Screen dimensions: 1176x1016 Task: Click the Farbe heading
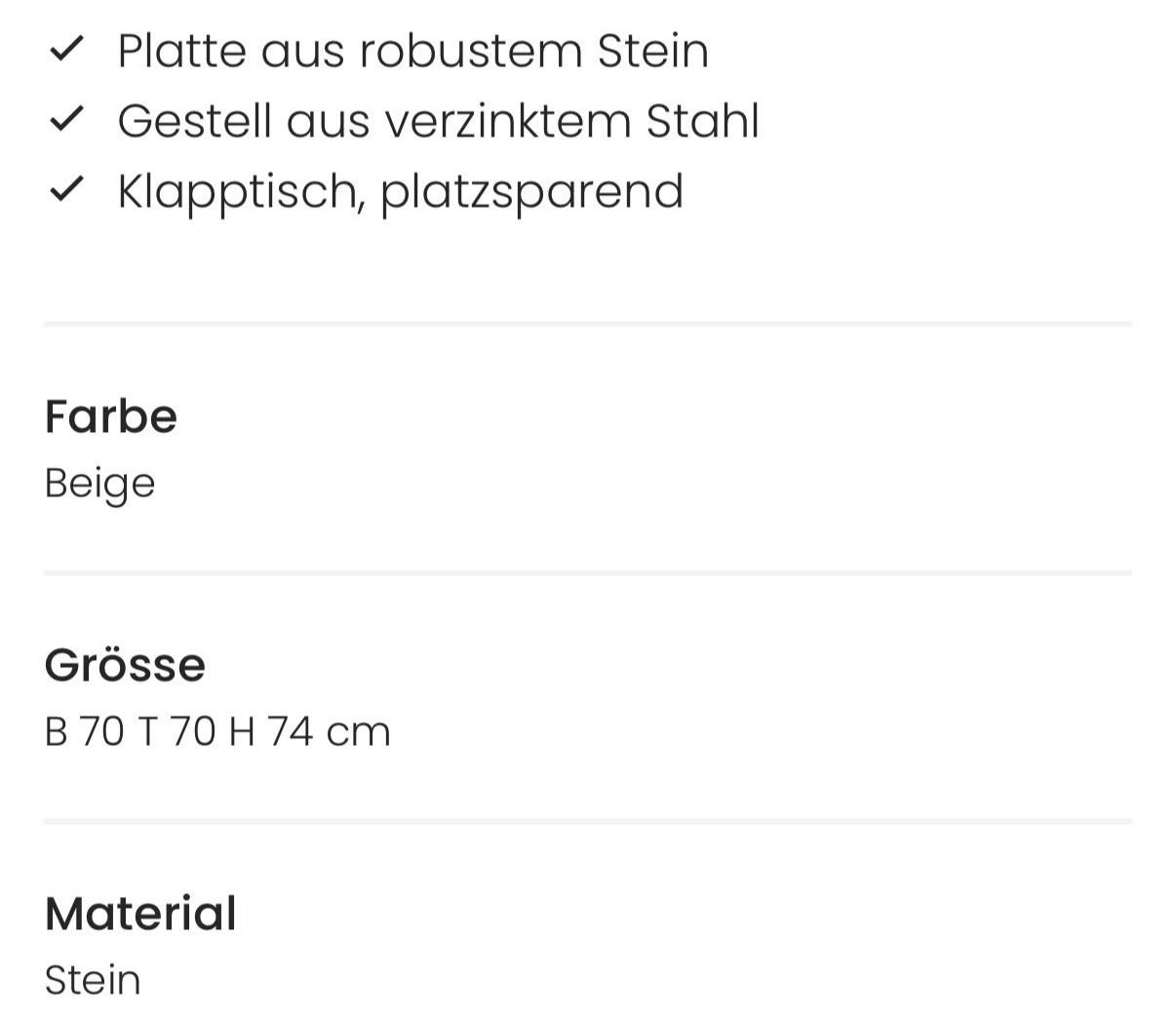[110, 416]
